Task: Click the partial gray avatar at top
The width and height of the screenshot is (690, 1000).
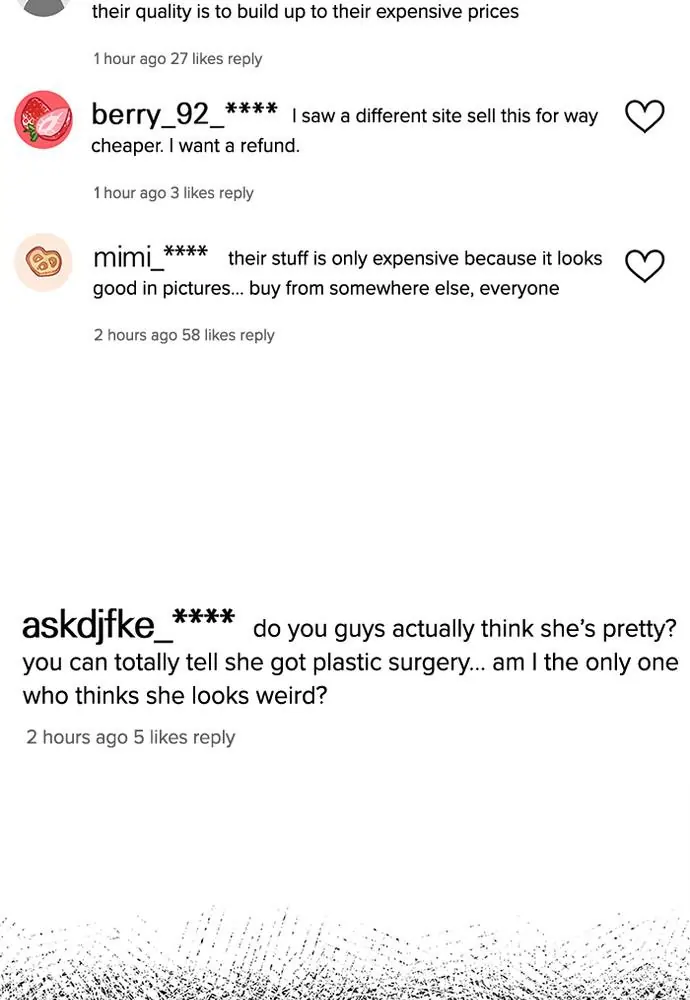Action: click(43, 6)
